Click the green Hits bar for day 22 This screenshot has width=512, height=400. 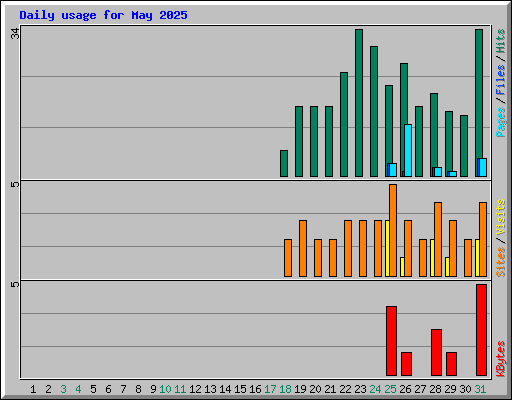coord(344,124)
